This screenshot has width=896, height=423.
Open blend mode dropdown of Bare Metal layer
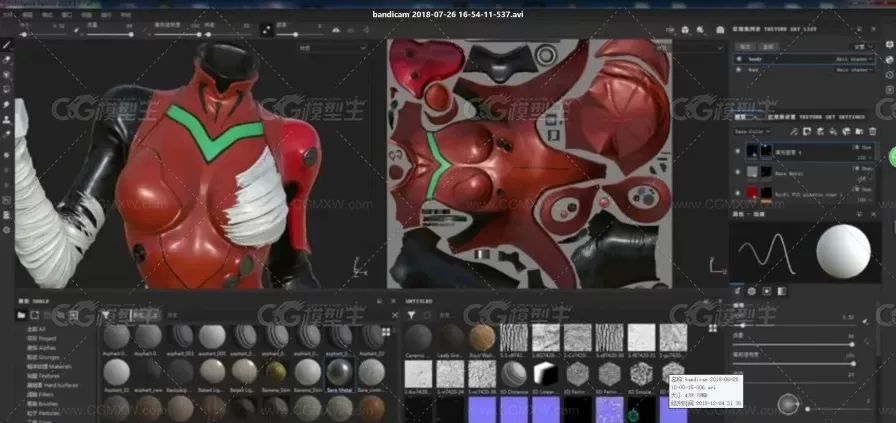click(x=862, y=168)
